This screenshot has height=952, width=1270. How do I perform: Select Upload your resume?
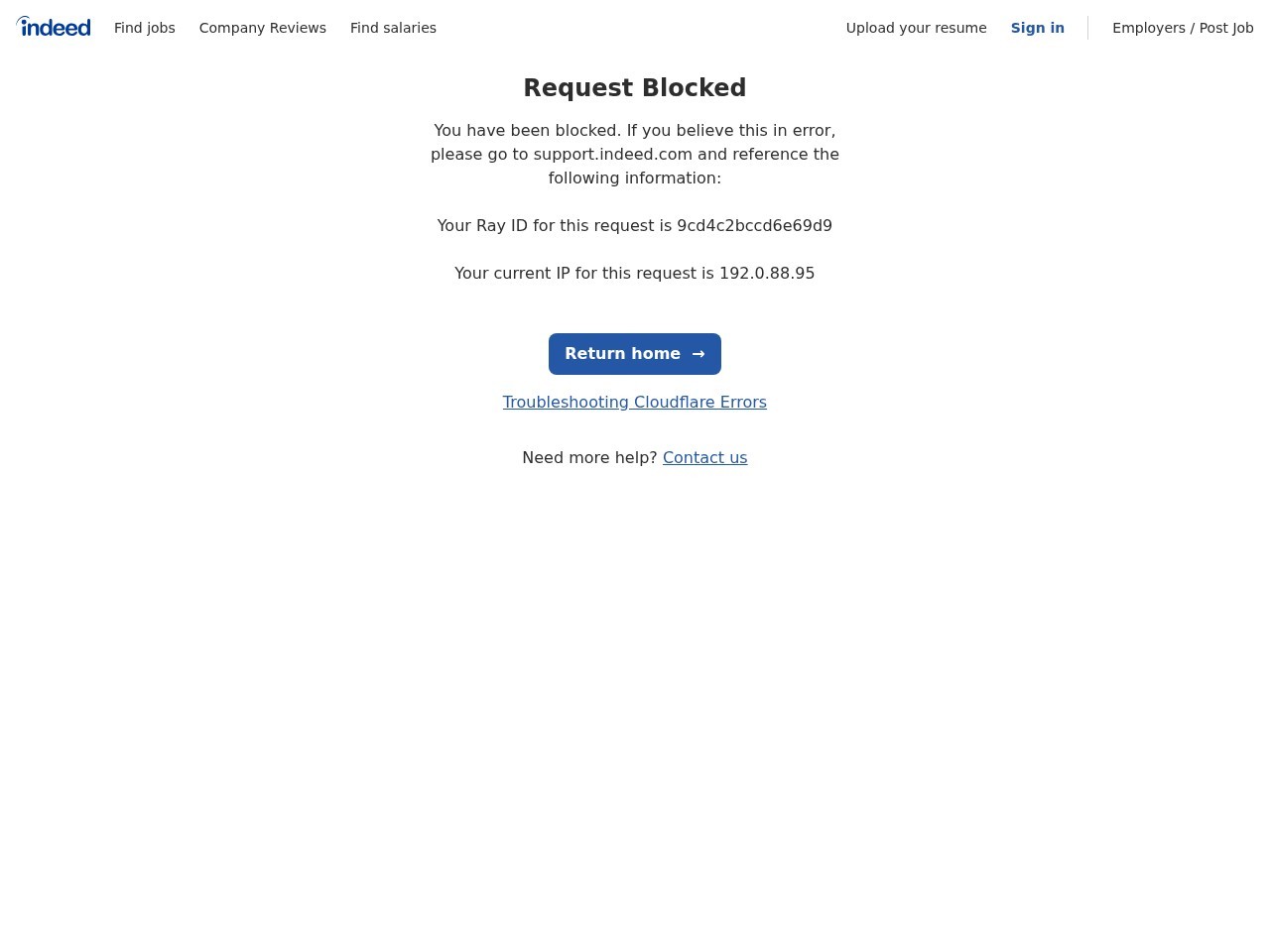917,28
